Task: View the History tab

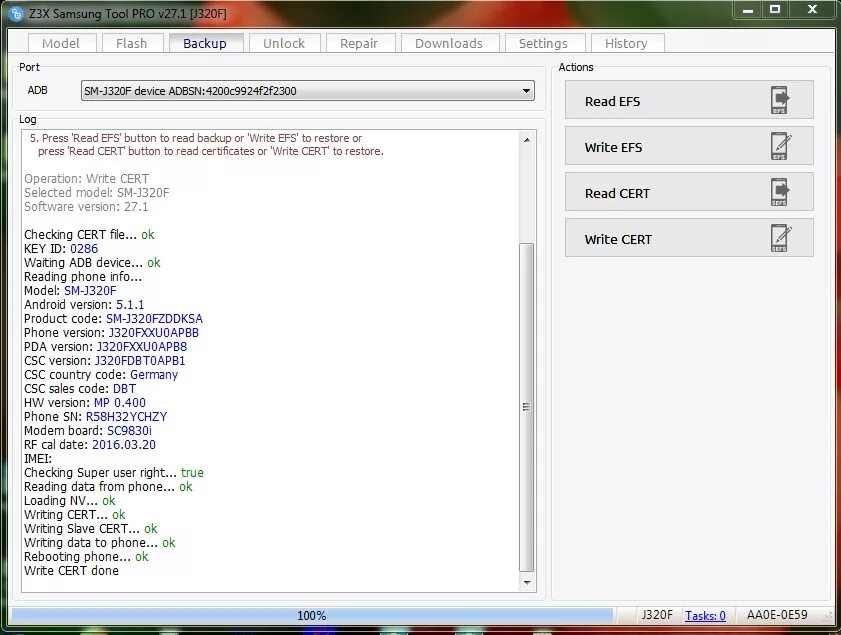Action: pyautogui.click(x=626, y=43)
